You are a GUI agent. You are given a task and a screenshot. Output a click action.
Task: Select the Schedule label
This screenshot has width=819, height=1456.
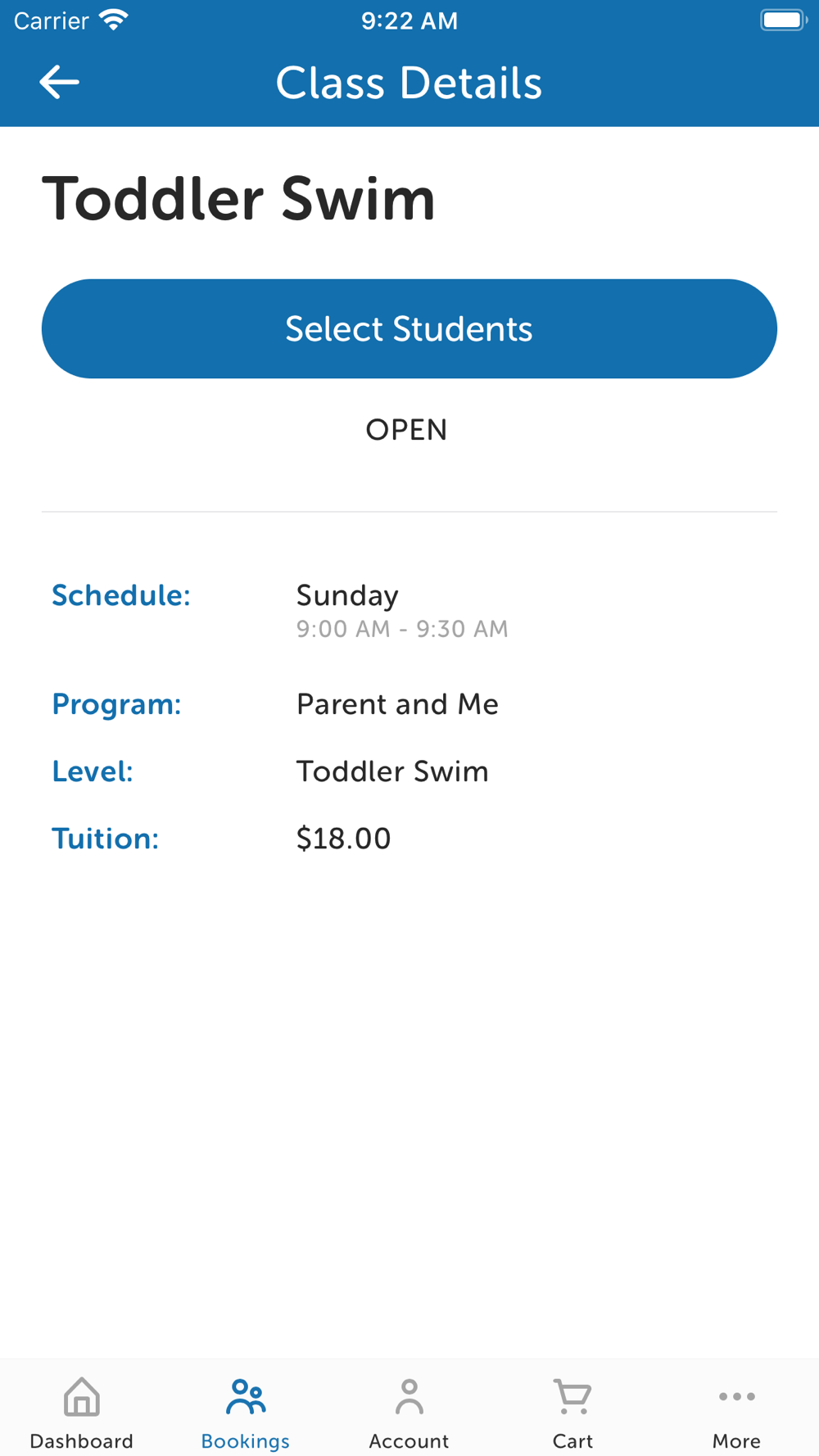click(x=121, y=595)
